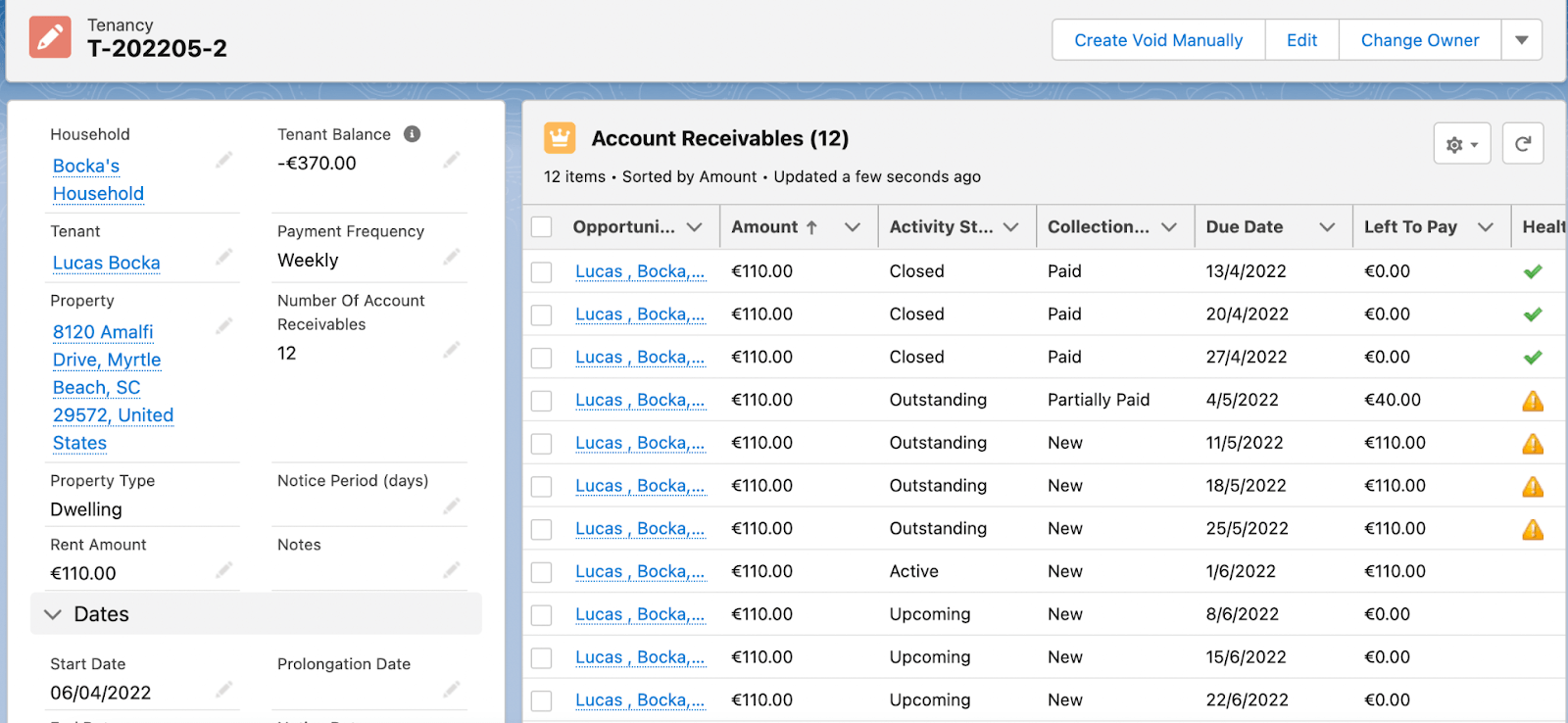Screen dimensions: 1568x723
Task: Edit the Rent Amount pencil icon
Action: 224,569
